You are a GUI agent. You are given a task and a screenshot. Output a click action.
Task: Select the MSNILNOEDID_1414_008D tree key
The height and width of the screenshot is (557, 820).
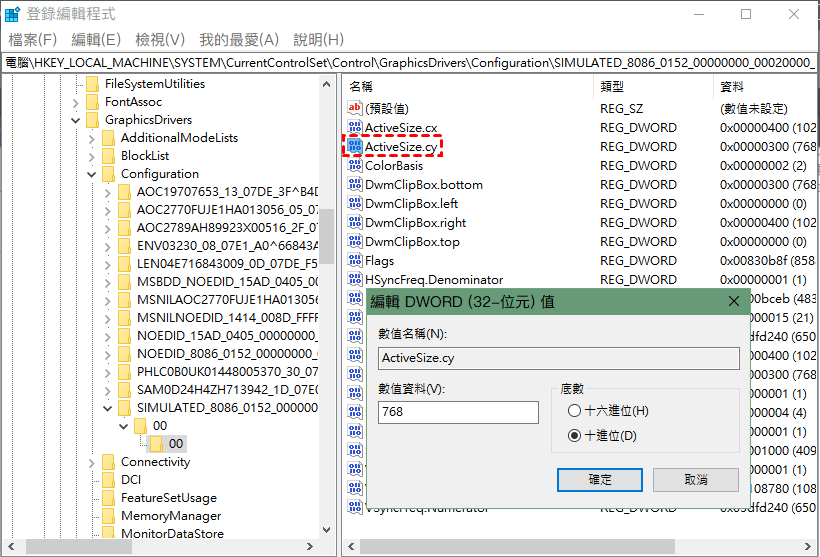[x=227, y=317]
